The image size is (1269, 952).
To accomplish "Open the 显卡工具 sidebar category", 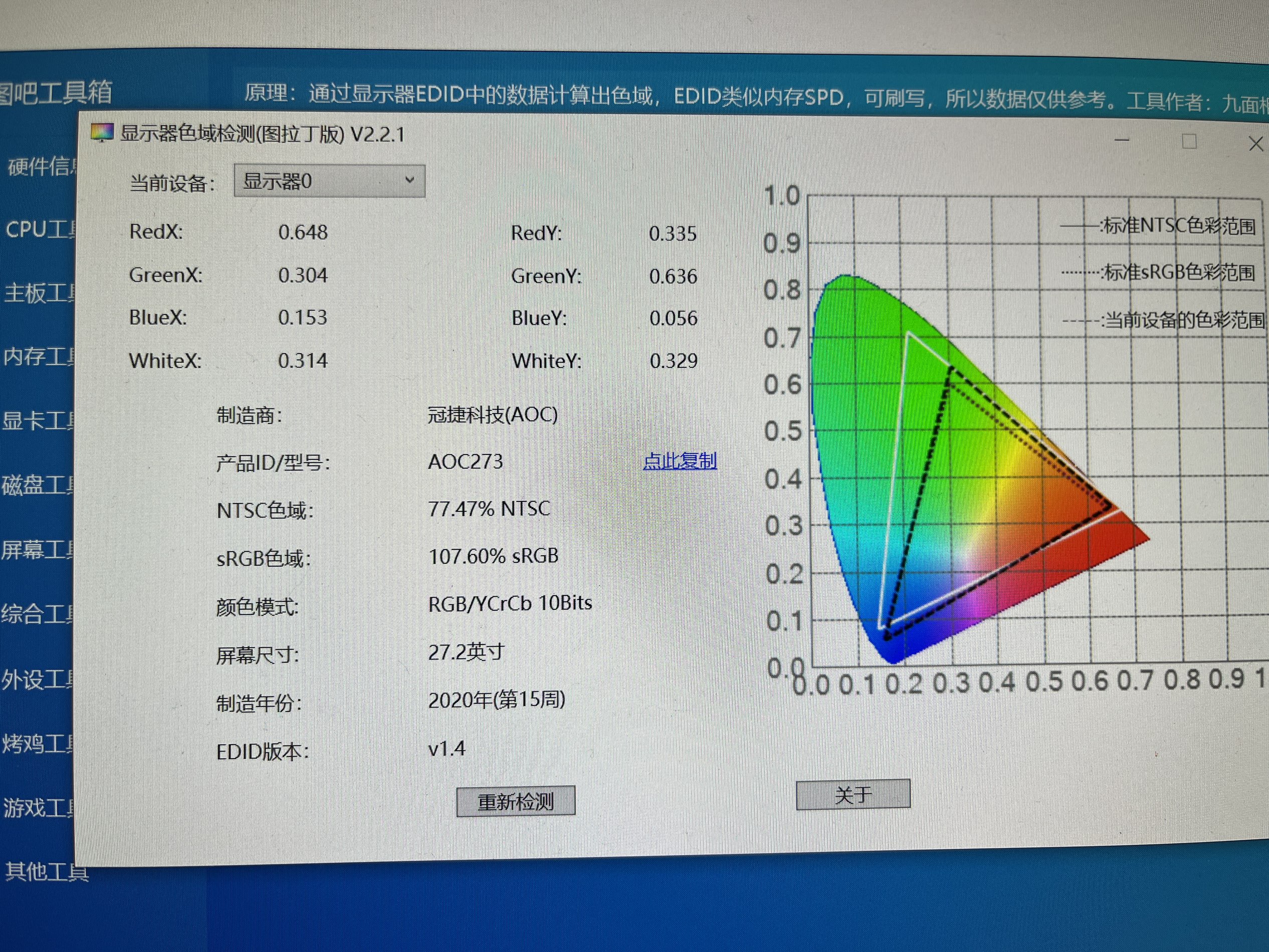I will [38, 421].
